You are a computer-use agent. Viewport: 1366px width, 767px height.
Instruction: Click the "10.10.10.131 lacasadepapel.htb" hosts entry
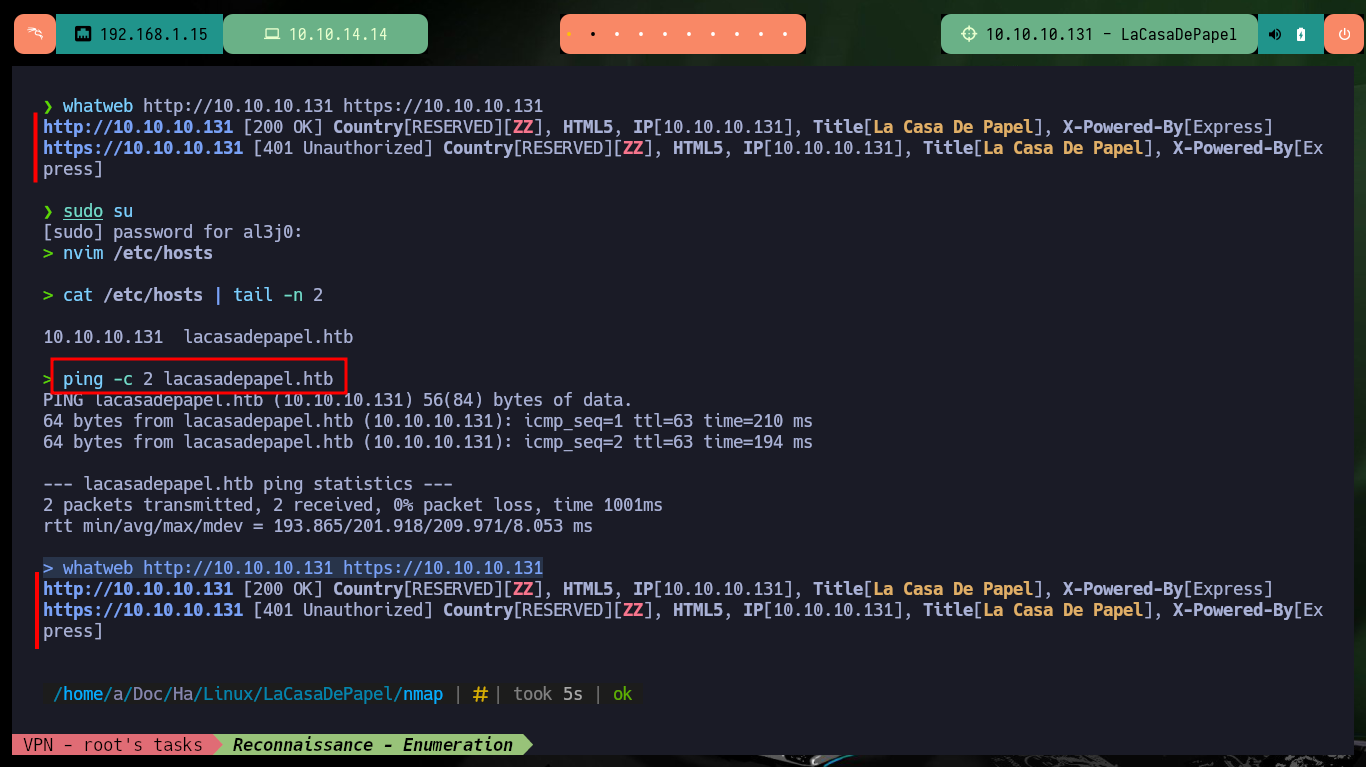pos(198,337)
